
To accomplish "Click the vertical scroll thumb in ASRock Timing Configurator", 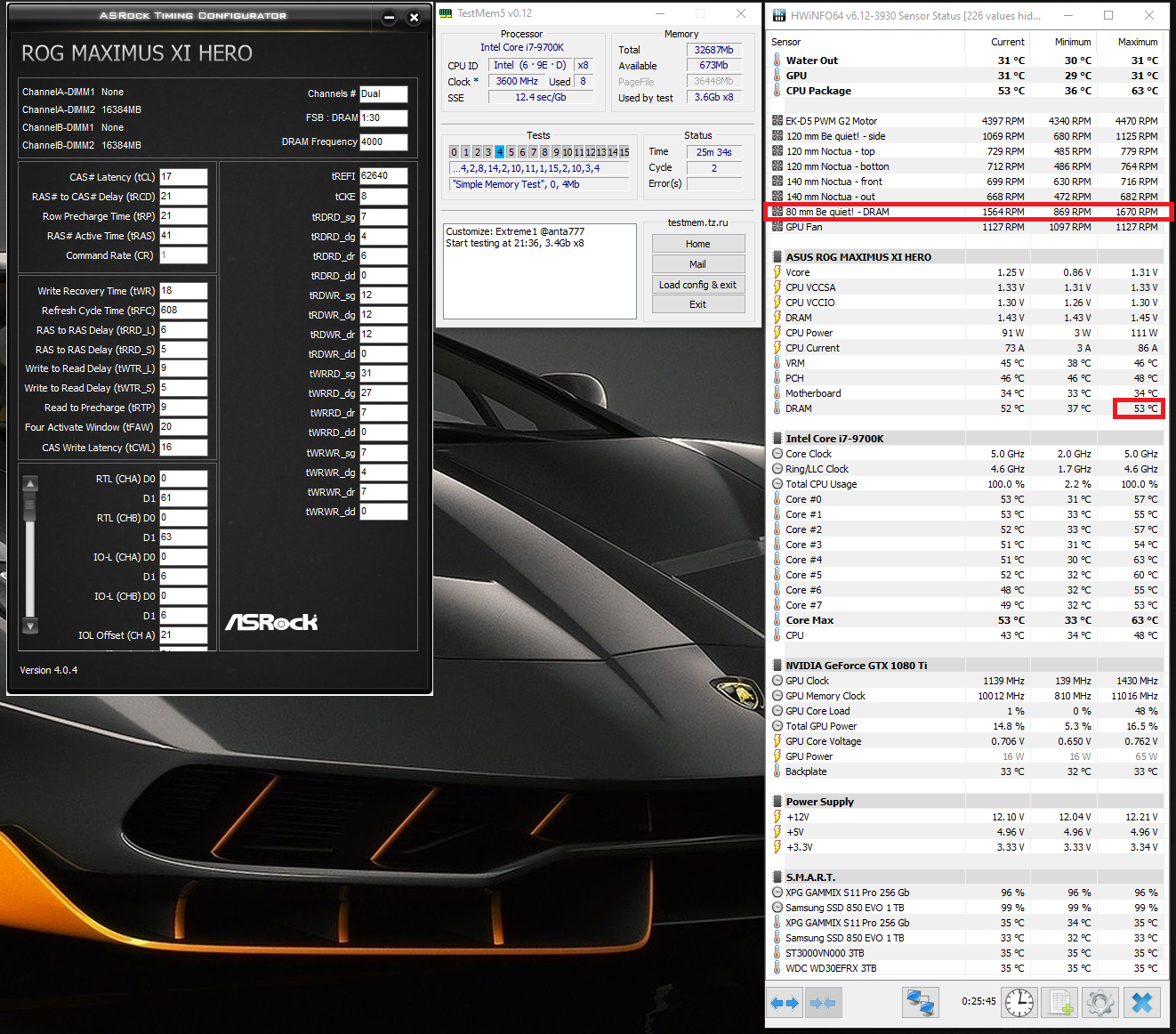I will [30, 505].
